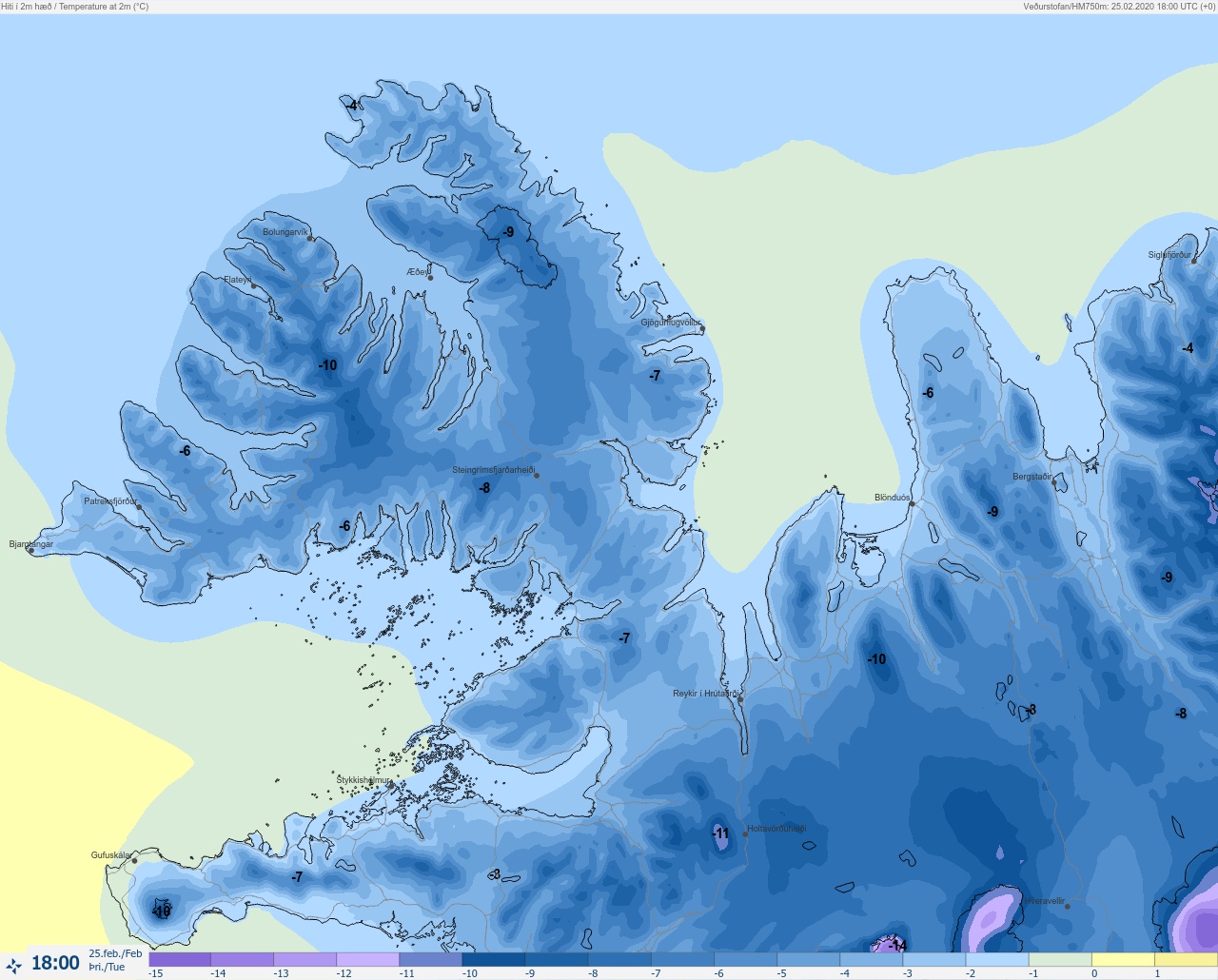1218x980 pixels.
Task: Click the -4 value below Siglufjörður
Action: 1188,348
